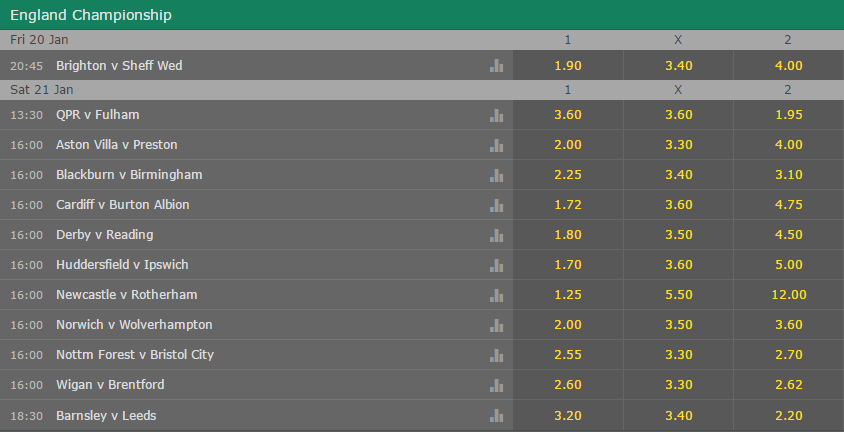View stats icon for Derby v Reading
844x432 pixels.
(x=496, y=235)
